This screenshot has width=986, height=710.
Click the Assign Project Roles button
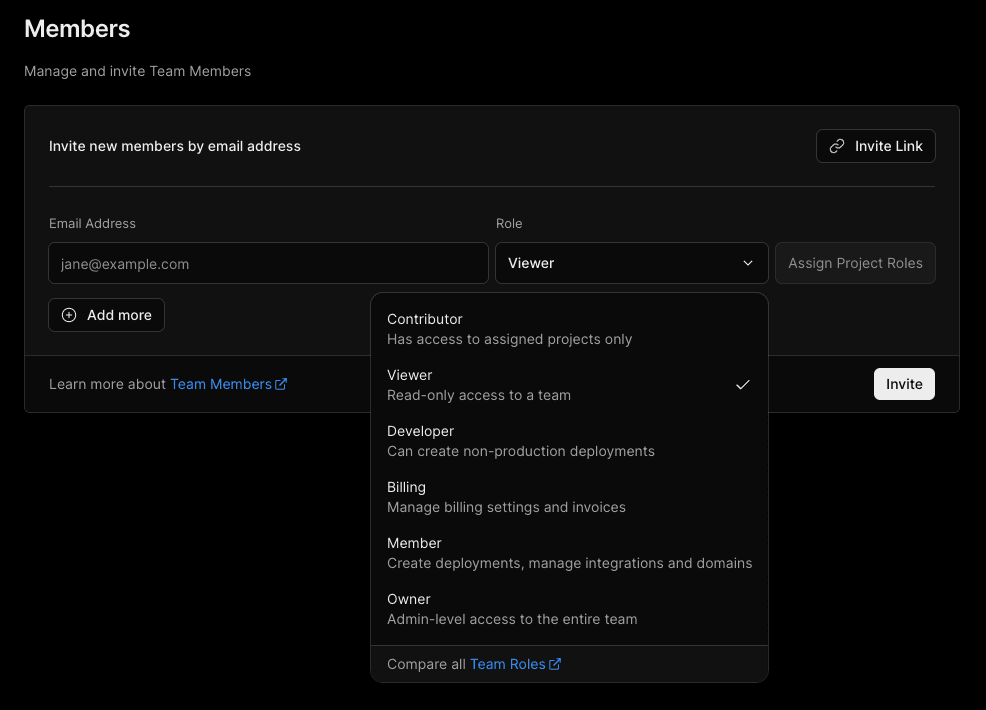click(x=855, y=263)
